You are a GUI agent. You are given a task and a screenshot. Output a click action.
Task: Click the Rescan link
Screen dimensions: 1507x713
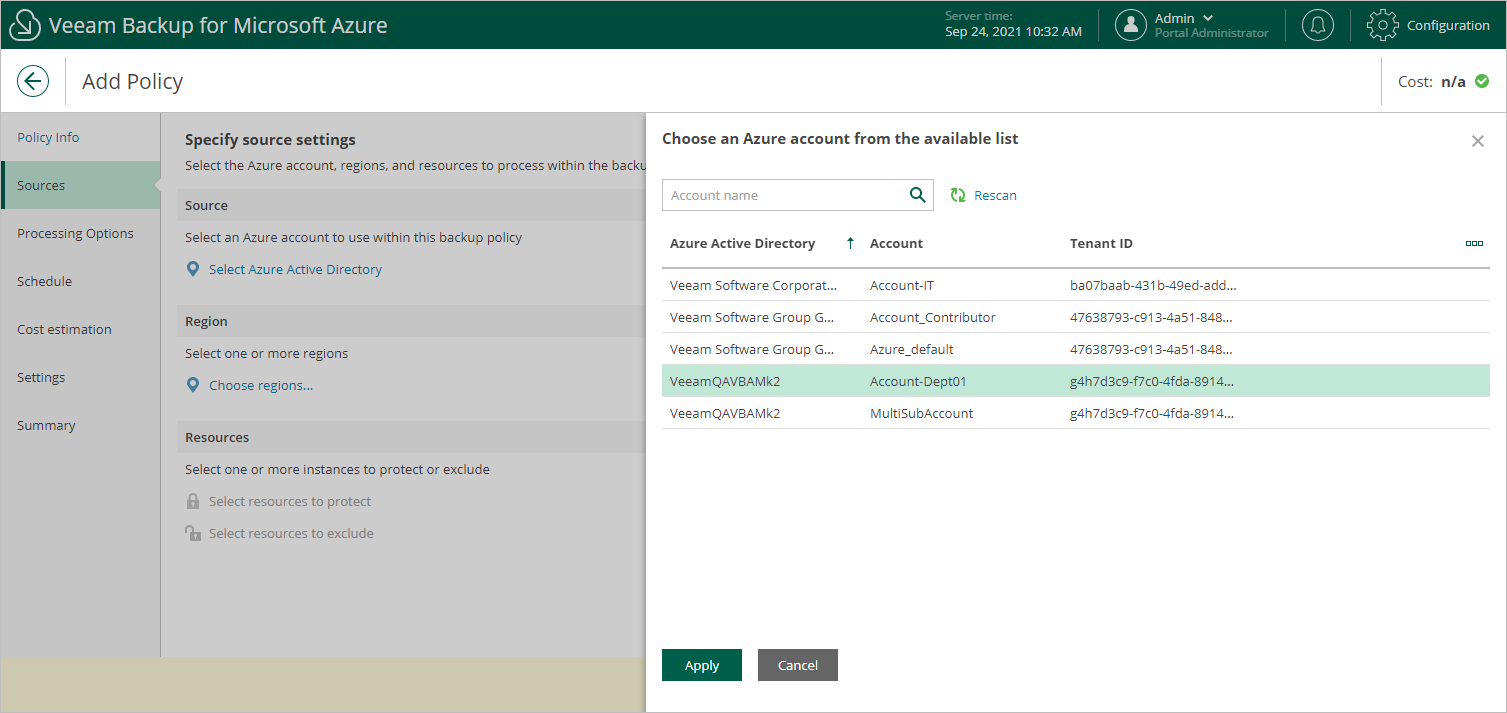click(x=995, y=195)
